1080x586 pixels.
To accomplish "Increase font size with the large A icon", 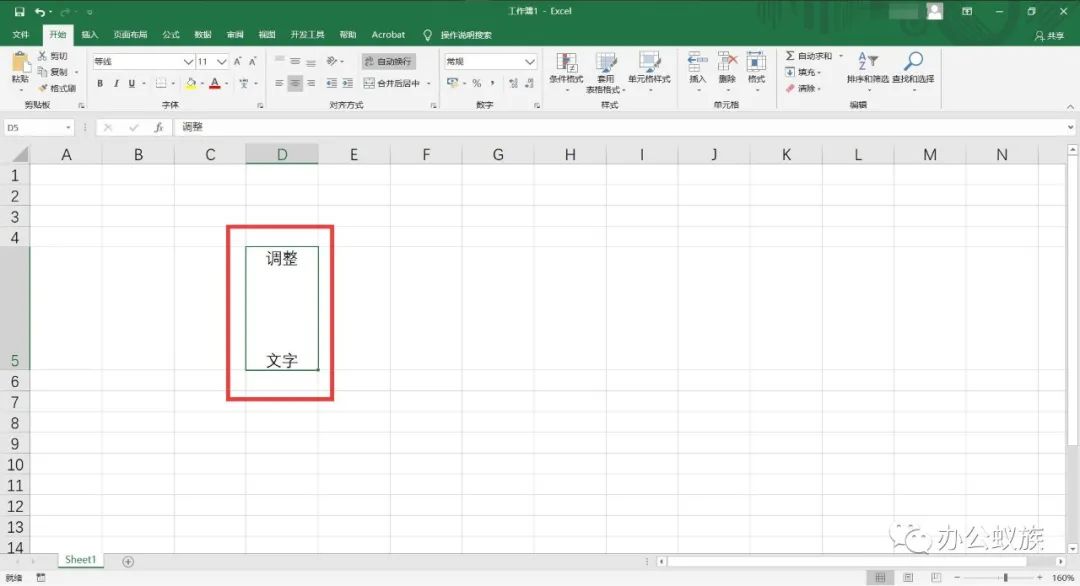I will (x=238, y=61).
